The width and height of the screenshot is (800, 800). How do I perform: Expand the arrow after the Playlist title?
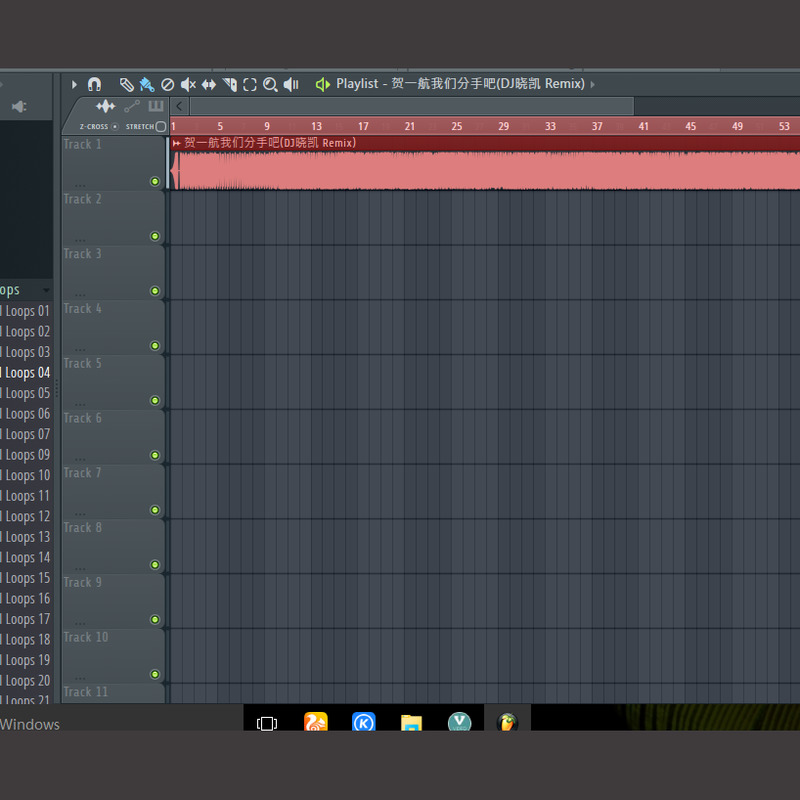pyautogui.click(x=593, y=84)
